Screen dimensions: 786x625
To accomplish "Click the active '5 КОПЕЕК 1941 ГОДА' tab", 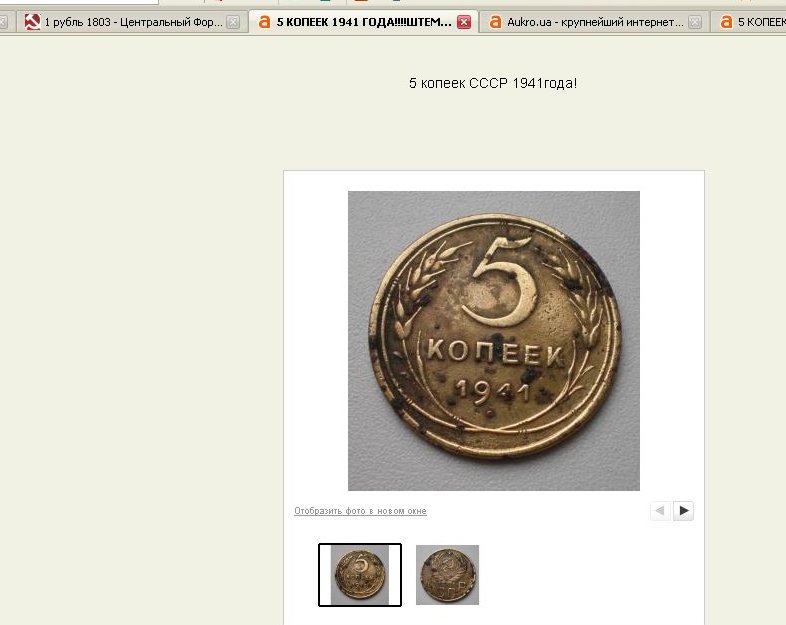I will pos(364,22).
